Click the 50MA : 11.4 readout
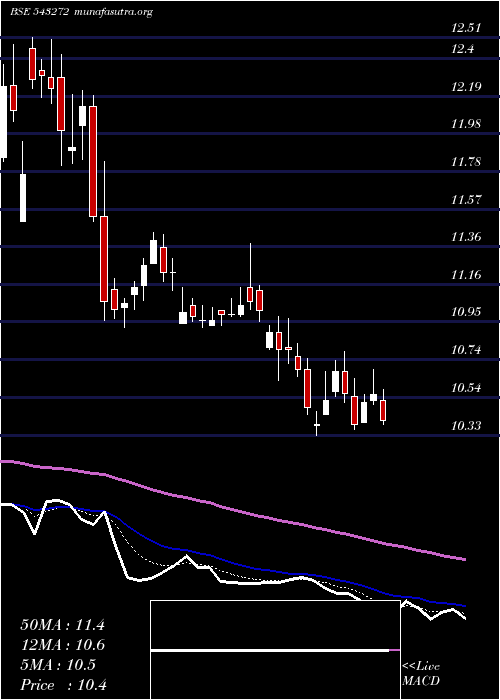Screen dimensions: 500x700 pyautogui.click(x=62, y=625)
